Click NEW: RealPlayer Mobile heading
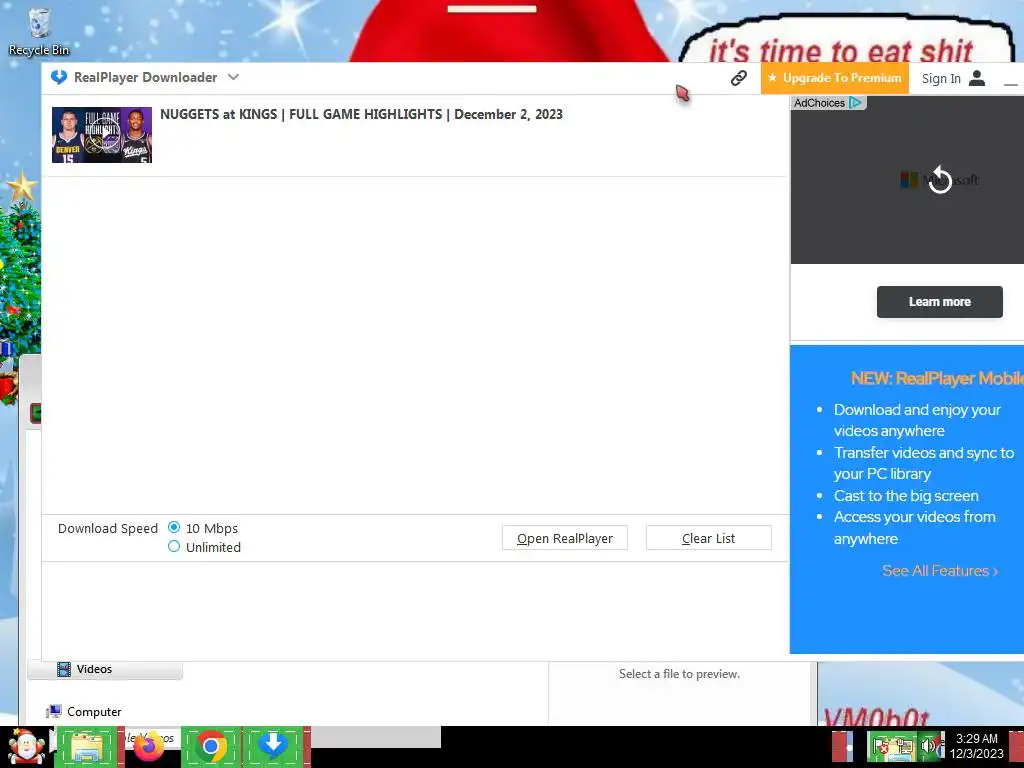 [x=937, y=378]
